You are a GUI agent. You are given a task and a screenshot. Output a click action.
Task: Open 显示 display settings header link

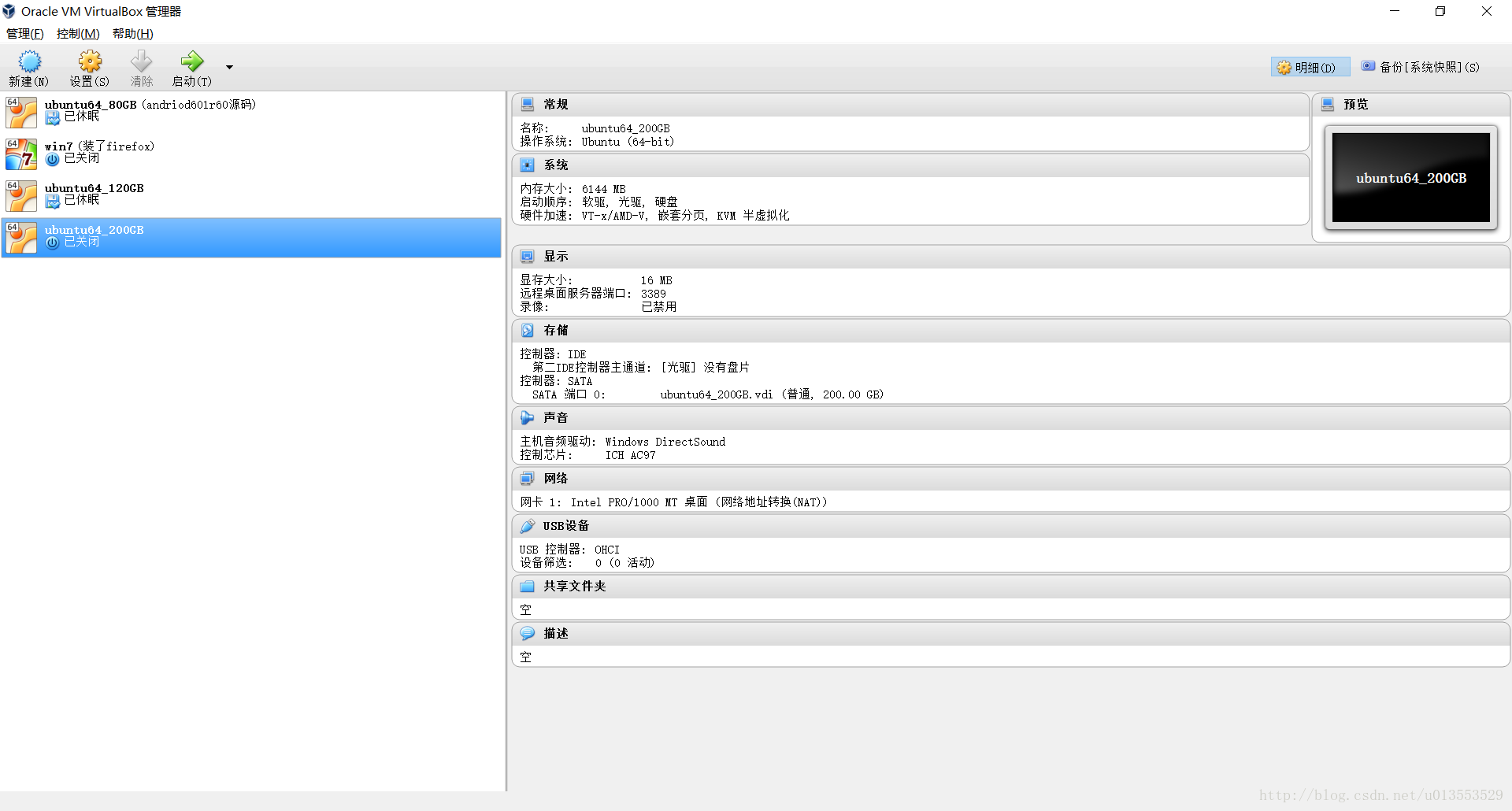coord(555,257)
